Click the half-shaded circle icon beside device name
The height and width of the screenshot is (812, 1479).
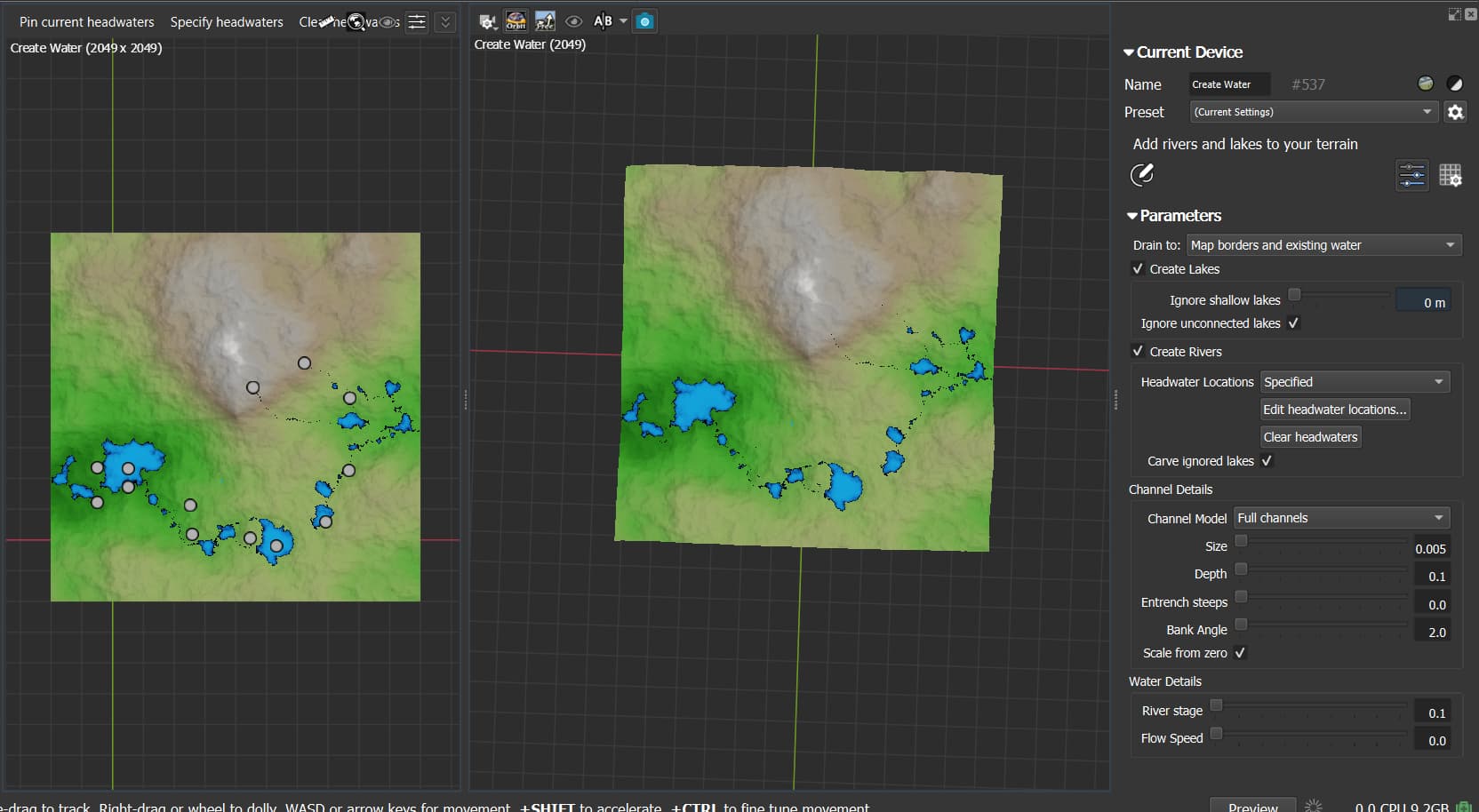[1455, 84]
